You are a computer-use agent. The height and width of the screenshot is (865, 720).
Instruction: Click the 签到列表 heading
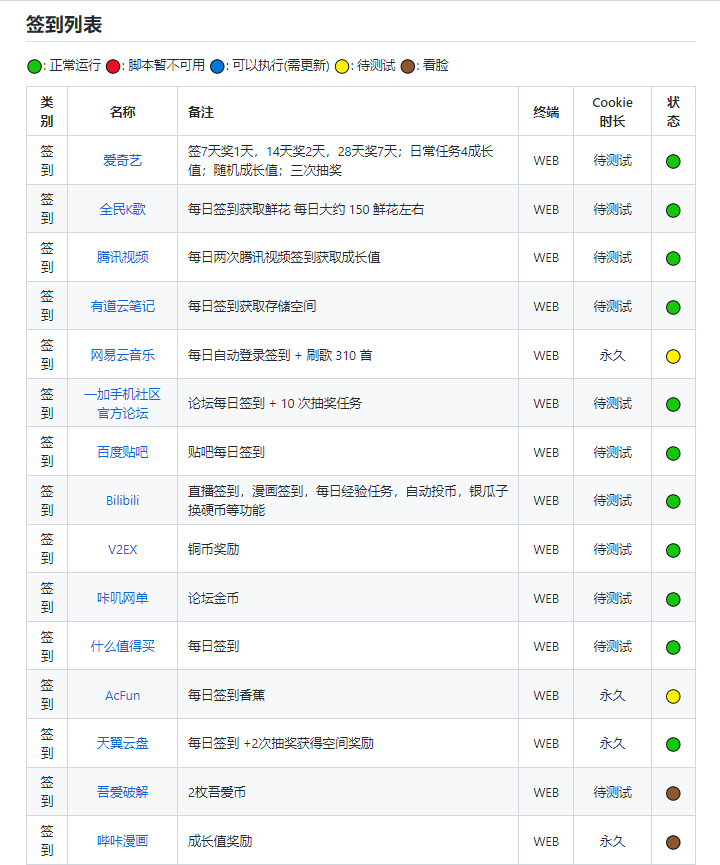[64, 25]
